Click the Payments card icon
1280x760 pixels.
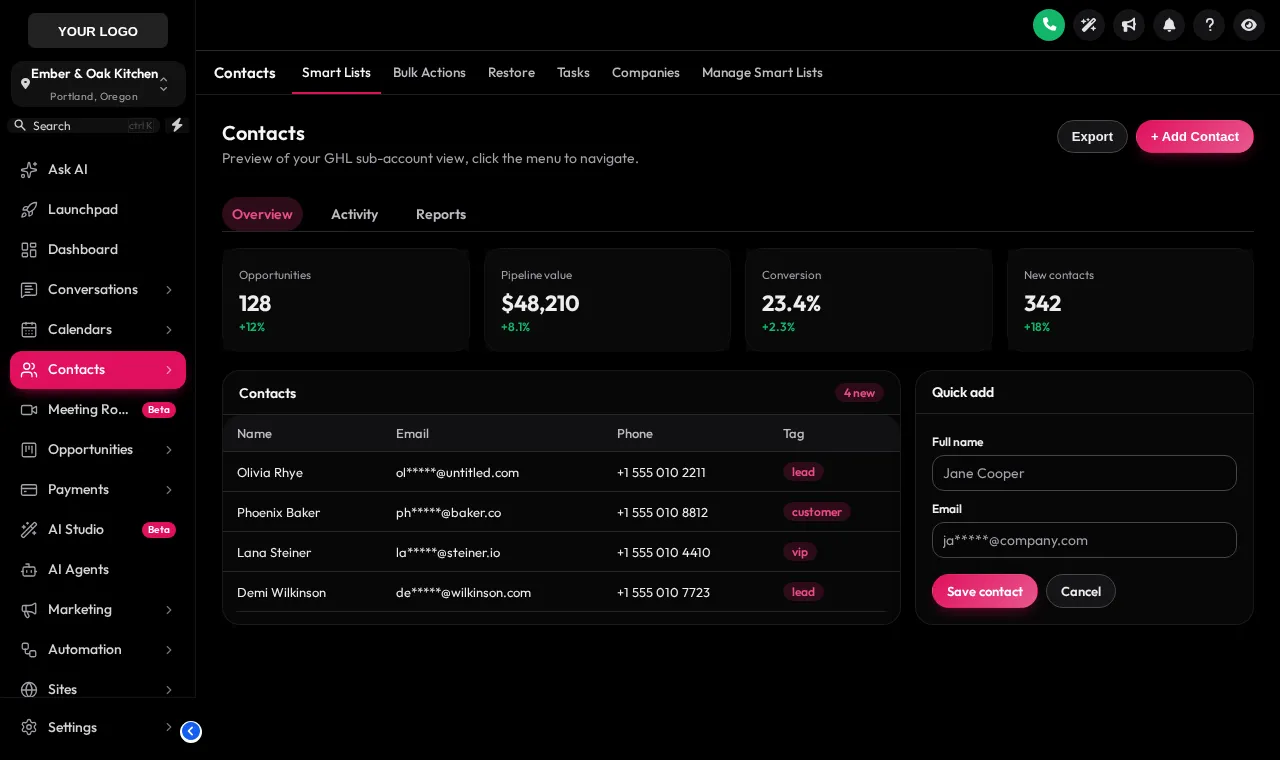[x=29, y=490]
